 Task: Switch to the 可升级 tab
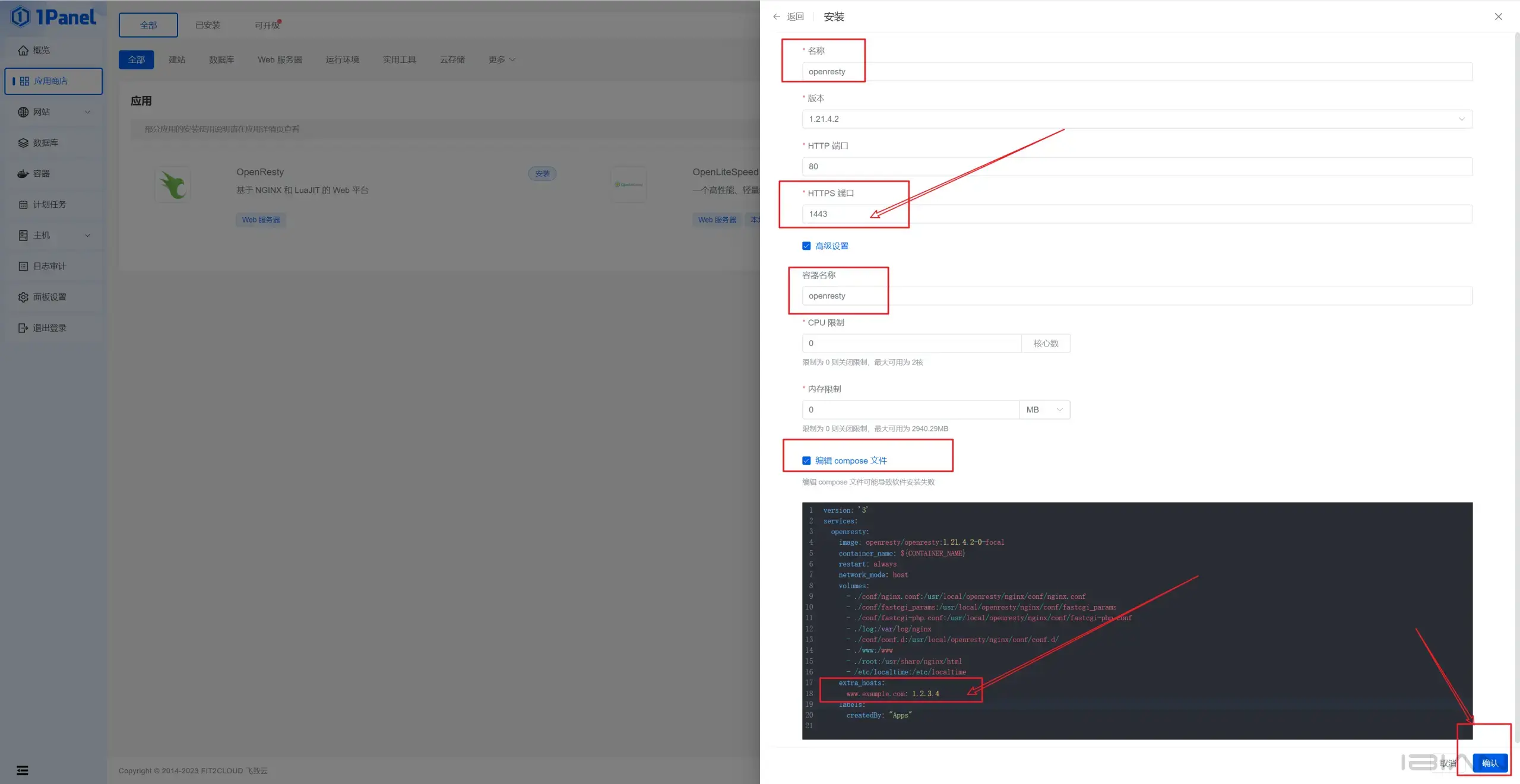tap(267, 26)
